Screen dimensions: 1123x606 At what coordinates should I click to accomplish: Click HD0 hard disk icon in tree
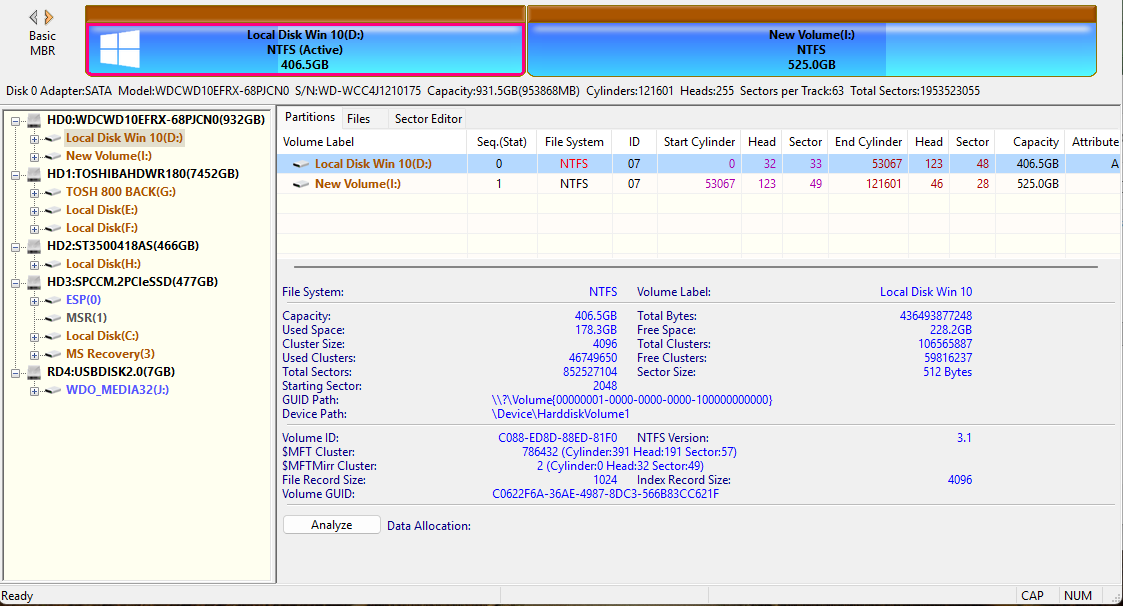(x=34, y=120)
